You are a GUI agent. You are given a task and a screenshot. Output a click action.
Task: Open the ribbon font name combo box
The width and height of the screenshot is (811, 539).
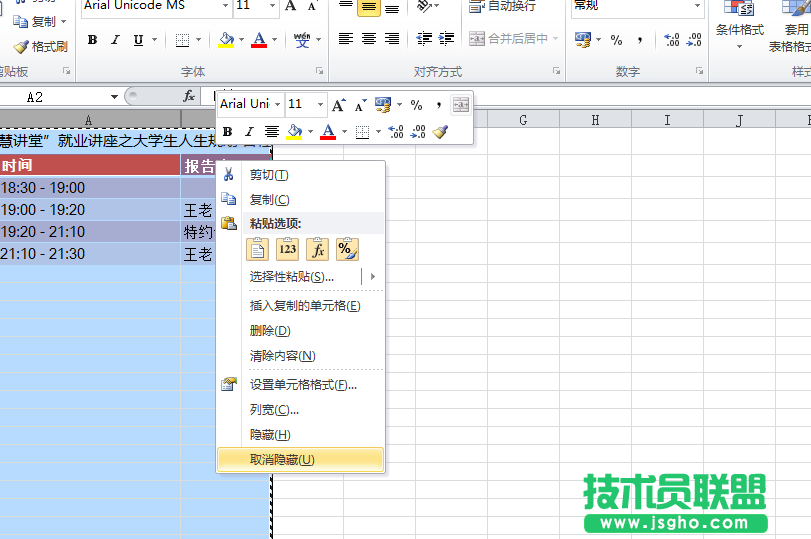(157, 6)
